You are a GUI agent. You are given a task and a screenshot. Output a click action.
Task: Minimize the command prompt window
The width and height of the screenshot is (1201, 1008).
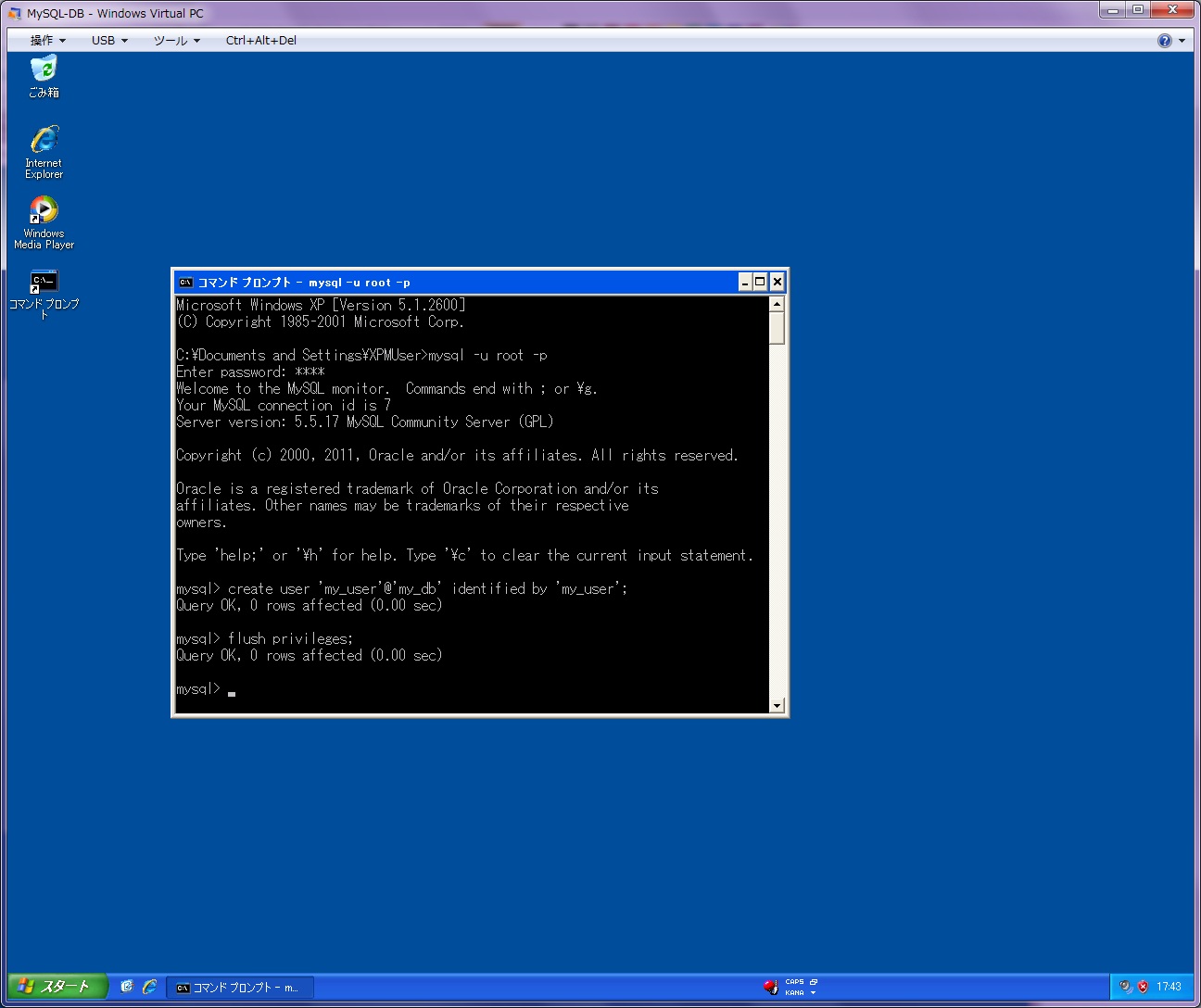745,282
